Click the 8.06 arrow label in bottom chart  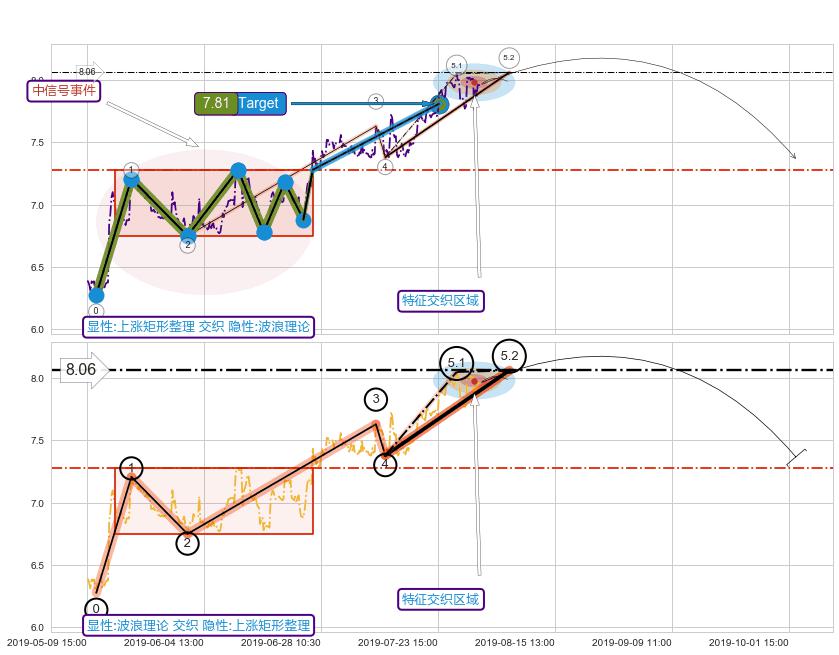81,370
